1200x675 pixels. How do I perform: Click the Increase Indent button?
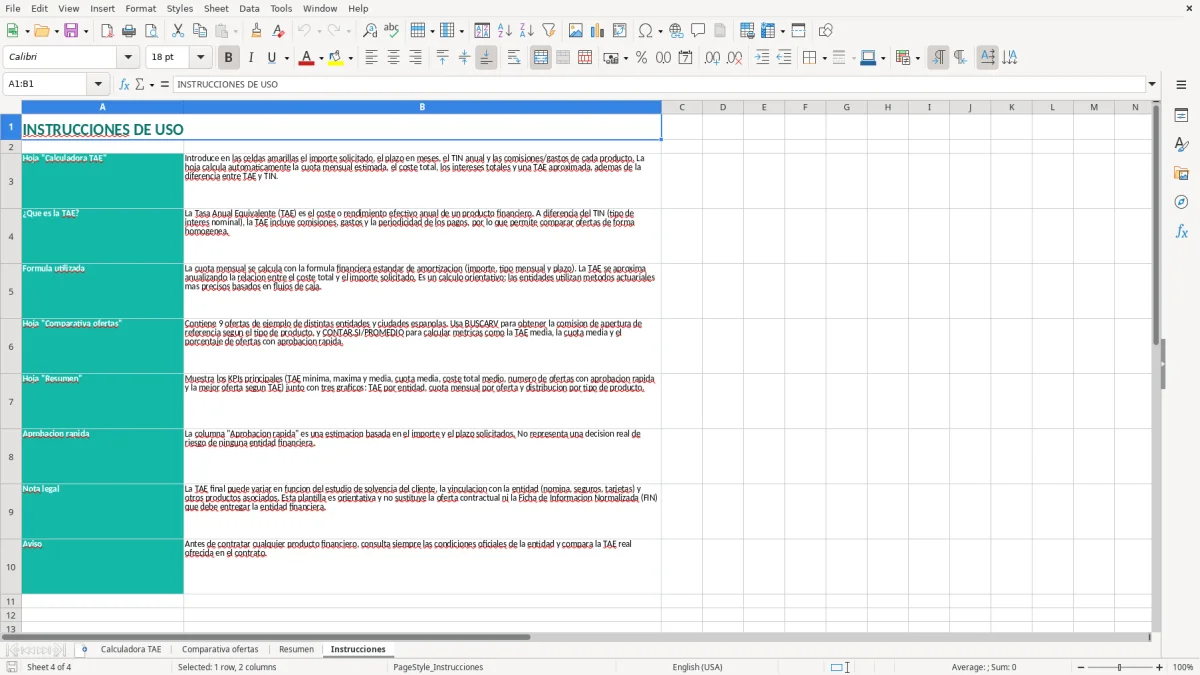[x=762, y=58]
